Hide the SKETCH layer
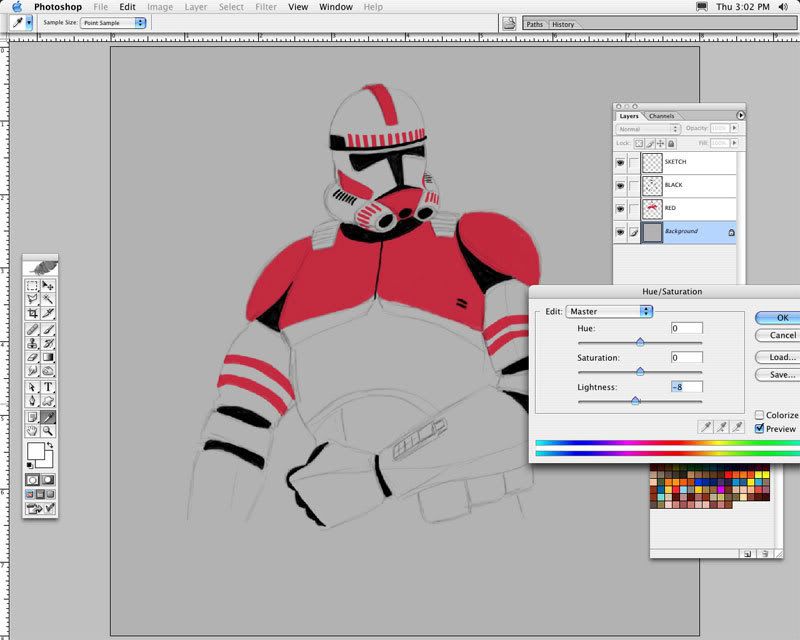The image size is (800, 640). tap(620, 163)
